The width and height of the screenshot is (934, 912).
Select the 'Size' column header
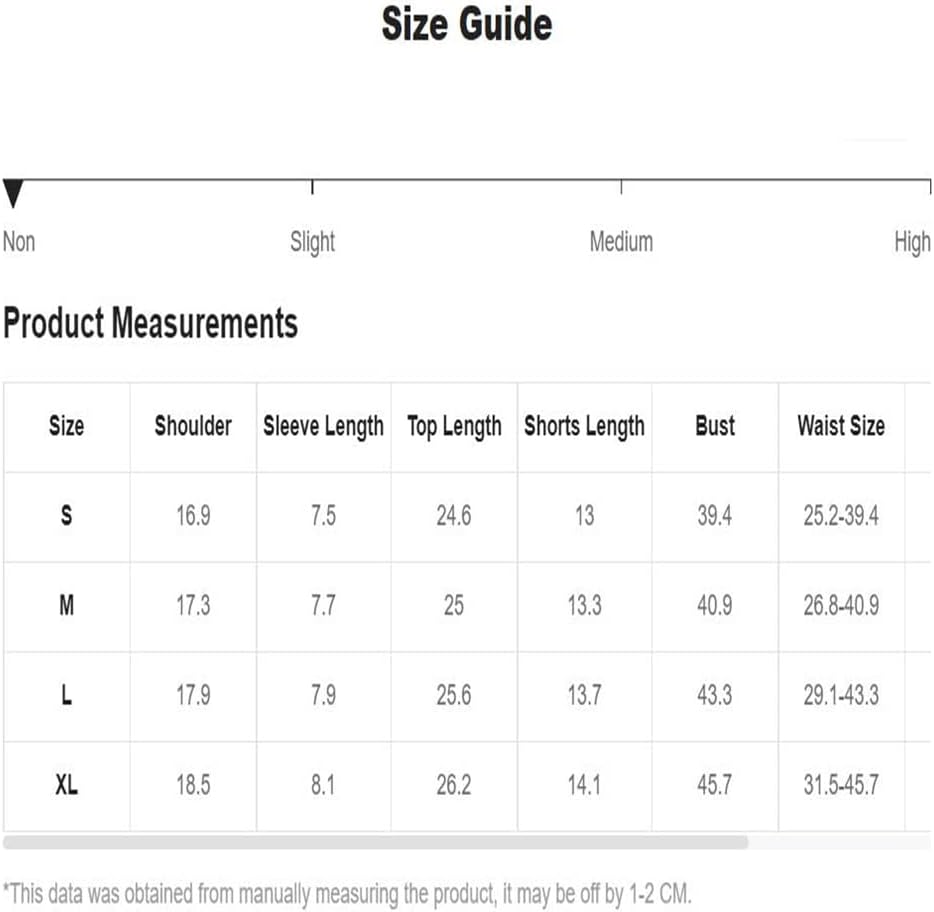pyautogui.click(x=66, y=426)
